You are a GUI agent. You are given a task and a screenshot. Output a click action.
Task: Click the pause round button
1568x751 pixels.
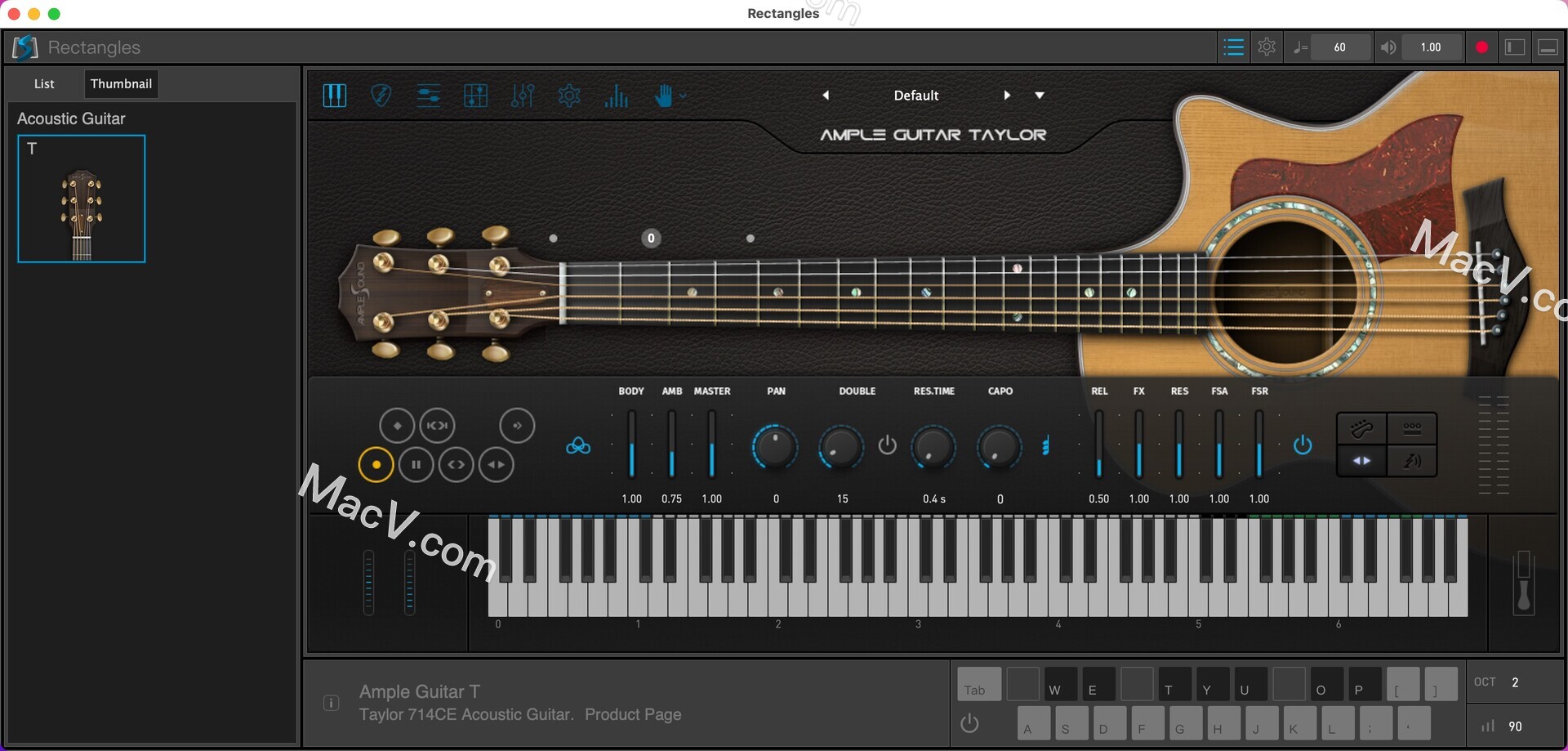pyautogui.click(x=416, y=465)
